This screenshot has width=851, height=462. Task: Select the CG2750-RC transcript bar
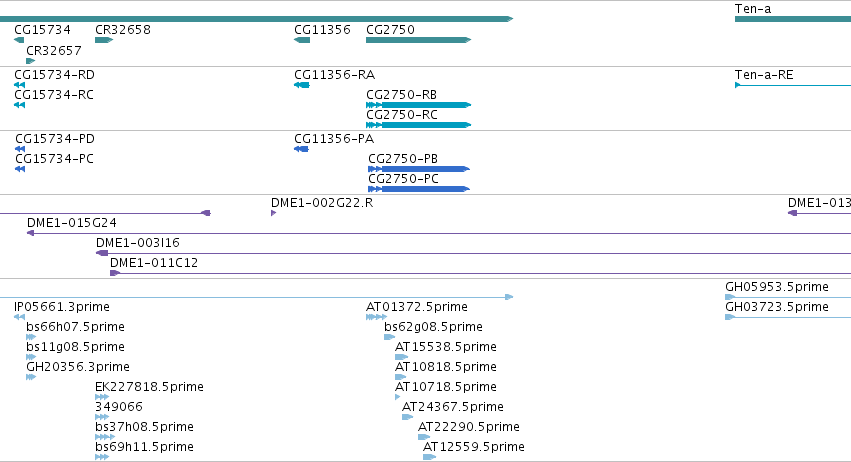coord(418,125)
